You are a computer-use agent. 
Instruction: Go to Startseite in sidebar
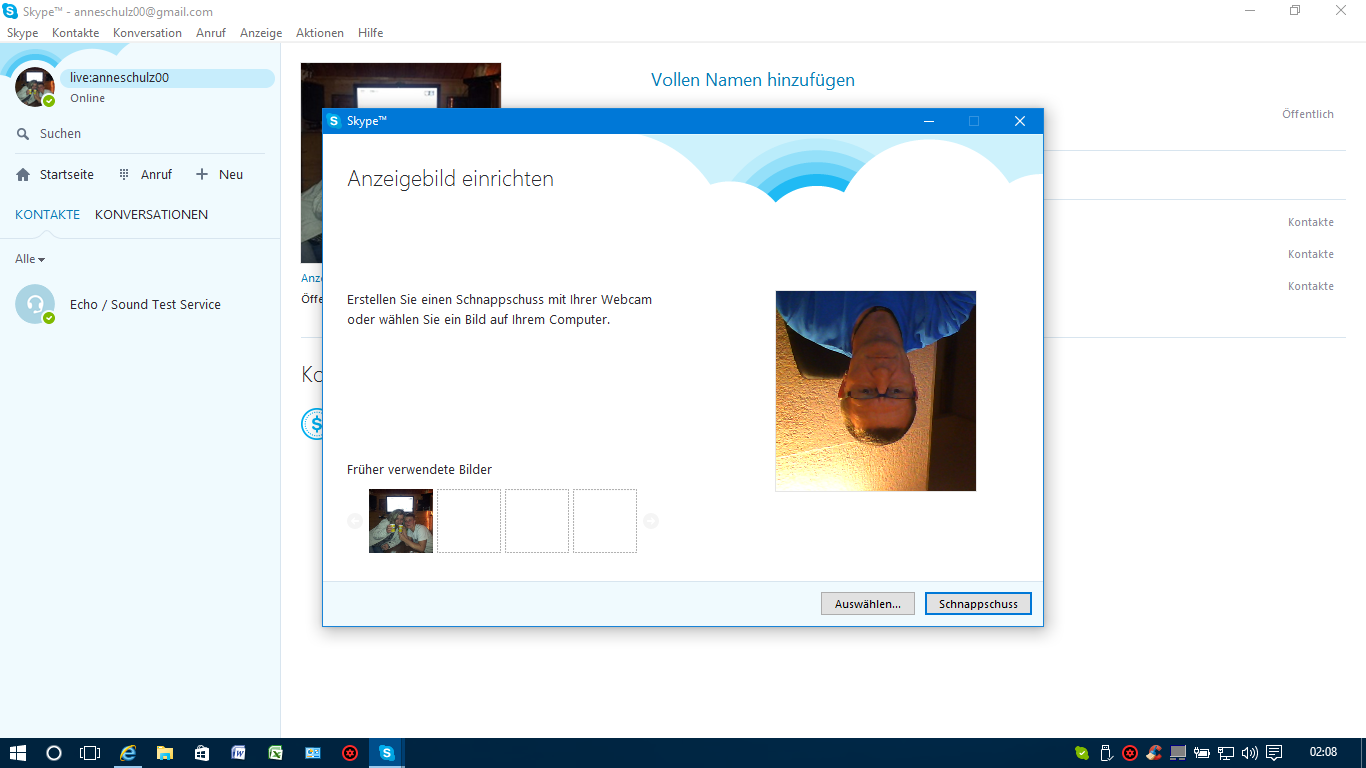pos(55,174)
